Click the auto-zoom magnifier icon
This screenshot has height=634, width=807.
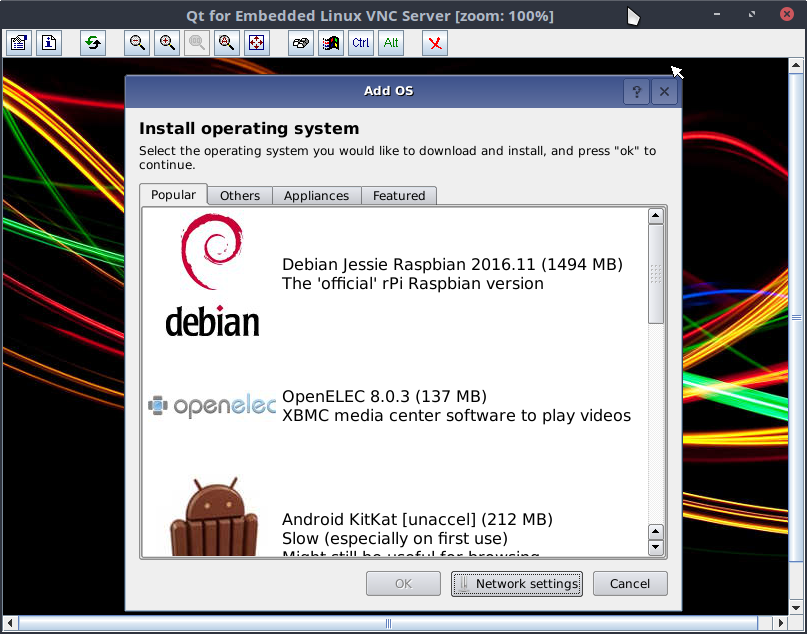coord(227,43)
